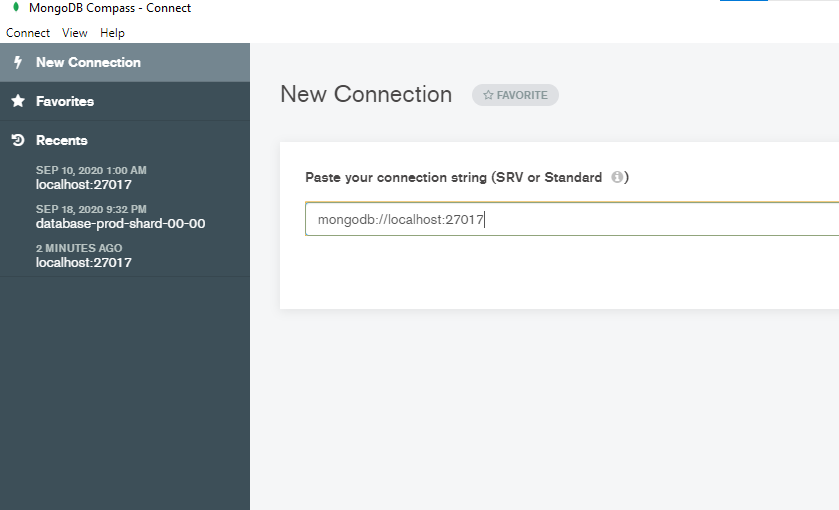This screenshot has height=510, width=839.
Task: Open the localhost:27017 connection from 2 minutes ago
Action: 83,256
